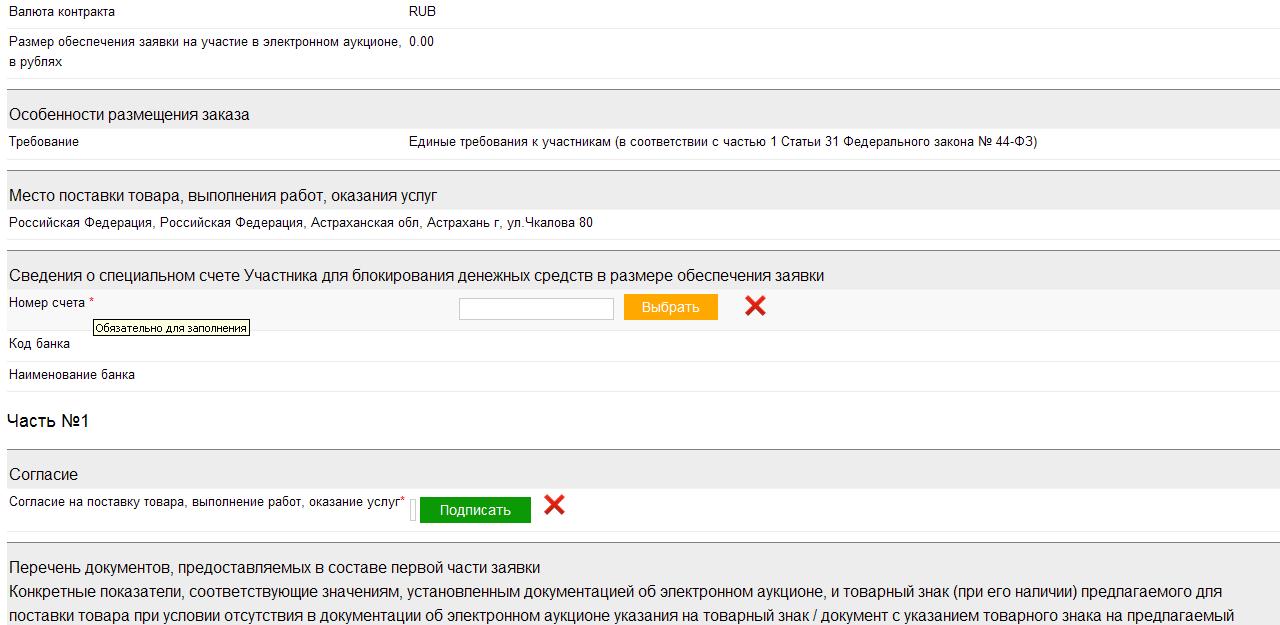Screen dimensions: 1280x625
Task: Click the 'Особенности размещения заказа' section header
Action: [x=129, y=115]
